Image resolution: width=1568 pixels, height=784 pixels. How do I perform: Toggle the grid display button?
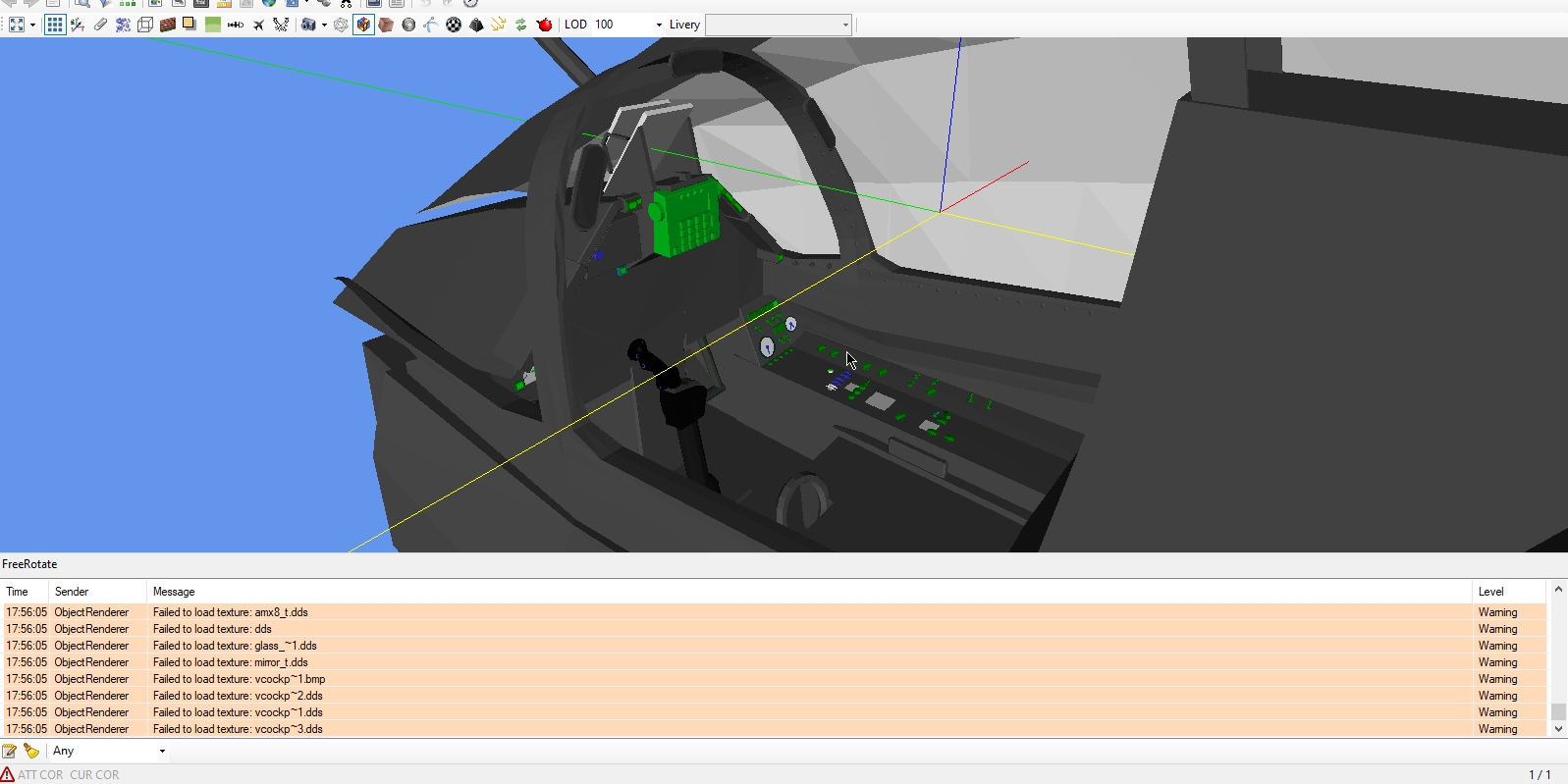tap(55, 25)
